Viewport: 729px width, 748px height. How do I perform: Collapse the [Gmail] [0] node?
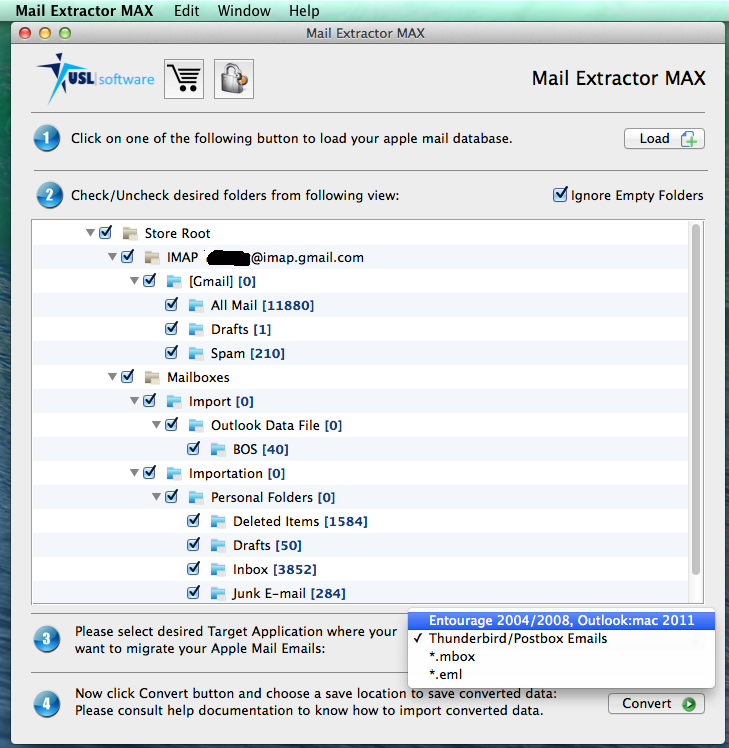[134, 281]
